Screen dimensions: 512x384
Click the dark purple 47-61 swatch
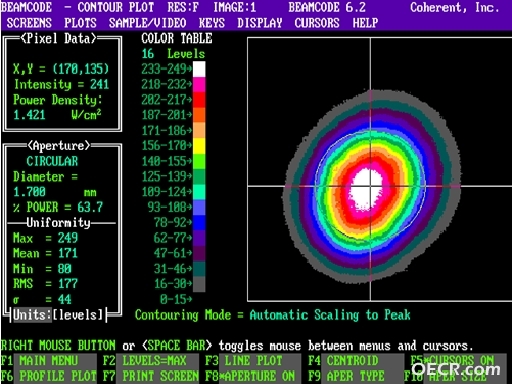[199, 253]
